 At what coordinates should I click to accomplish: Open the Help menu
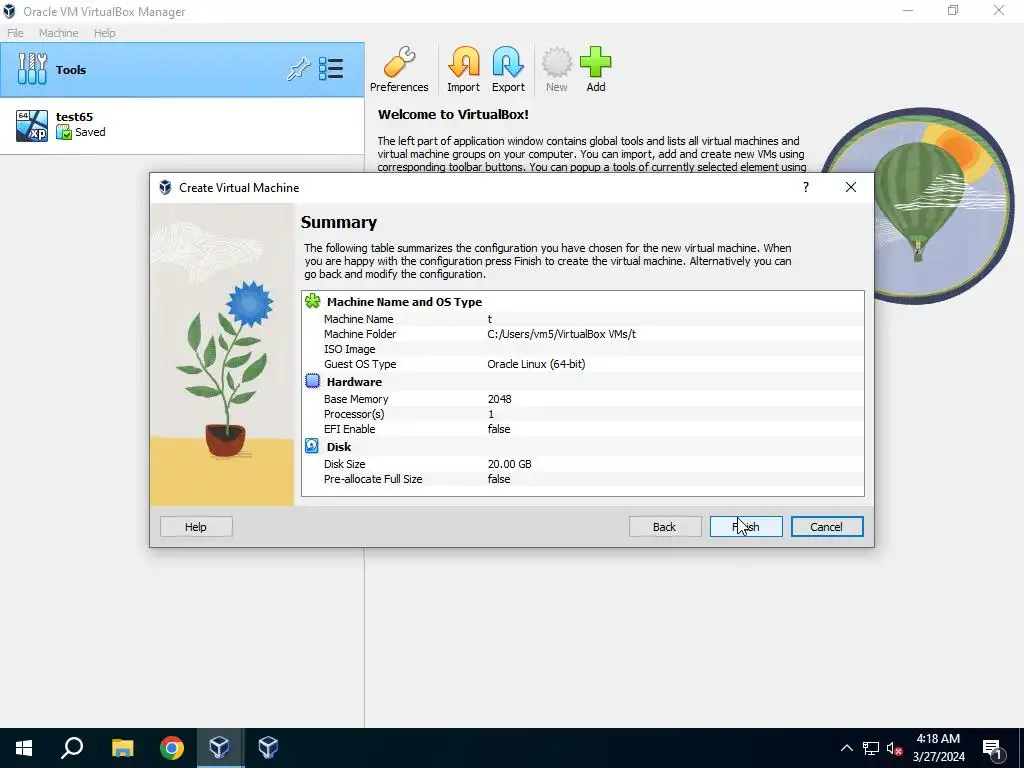click(x=104, y=33)
